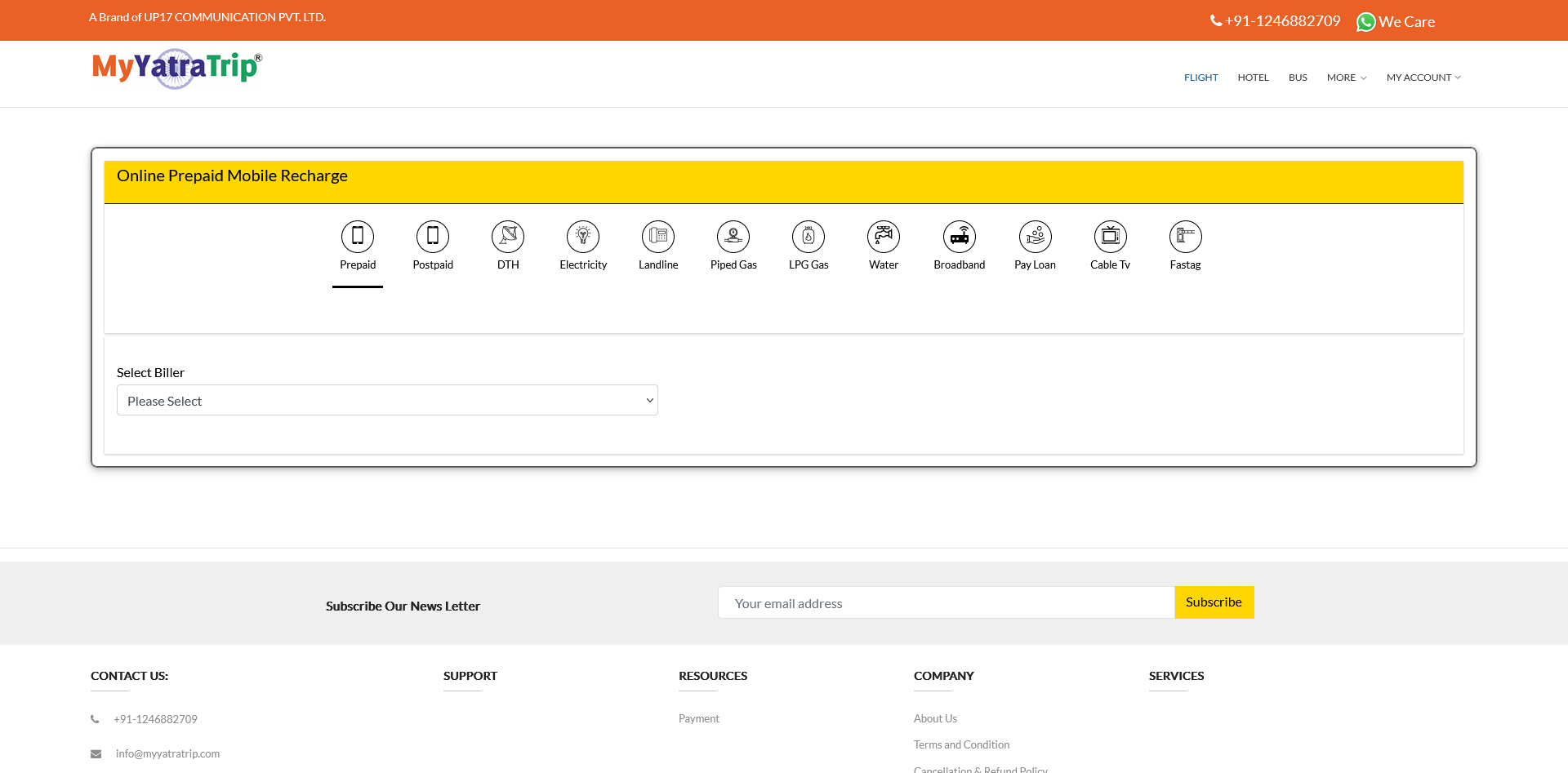The image size is (1568, 773).
Task: Go to the FLIGHT menu item
Action: click(1201, 78)
